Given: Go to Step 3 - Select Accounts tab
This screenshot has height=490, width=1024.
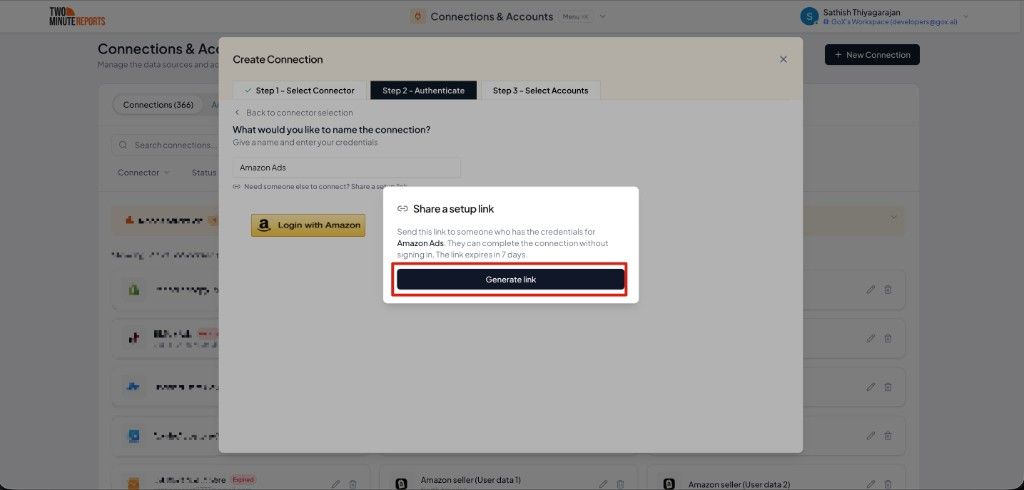Looking at the screenshot, I should click(541, 90).
